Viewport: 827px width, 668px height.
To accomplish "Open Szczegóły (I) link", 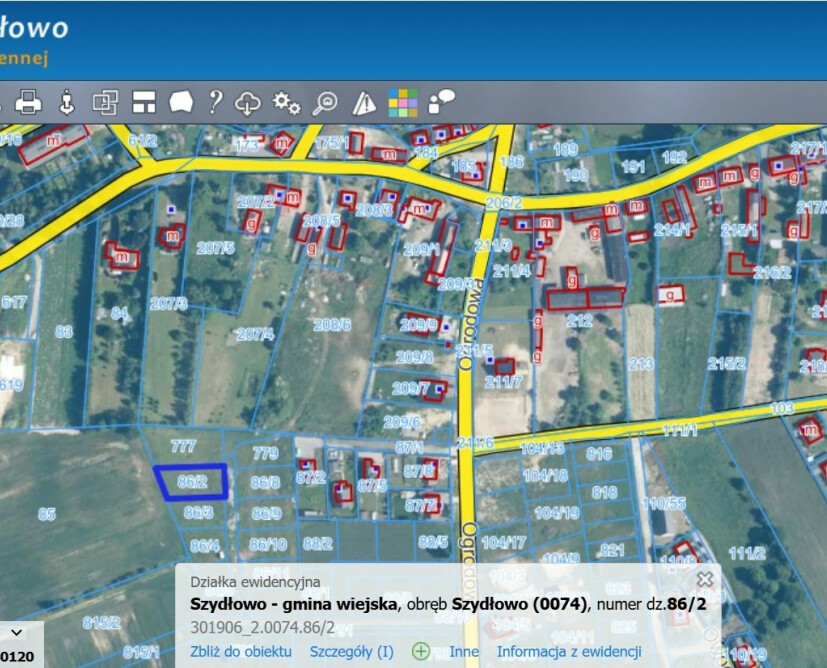I will 351,652.
